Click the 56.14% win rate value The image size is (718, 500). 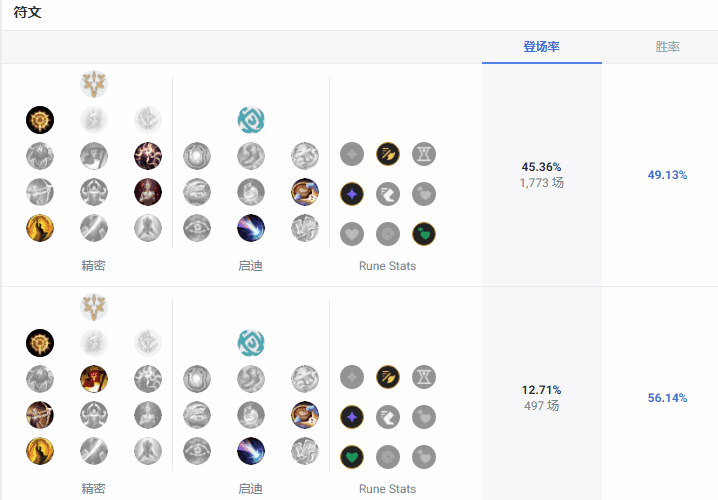coord(667,398)
